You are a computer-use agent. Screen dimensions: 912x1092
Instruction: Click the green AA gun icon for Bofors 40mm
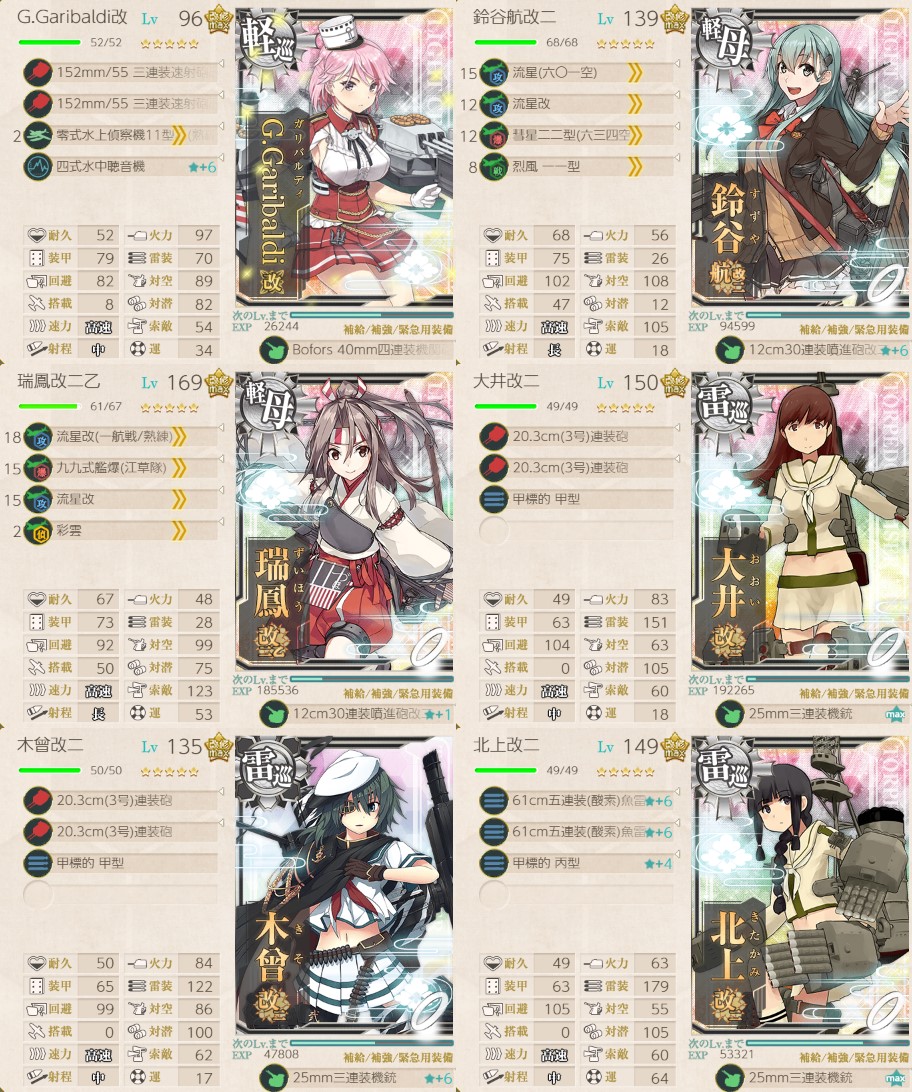point(274,350)
